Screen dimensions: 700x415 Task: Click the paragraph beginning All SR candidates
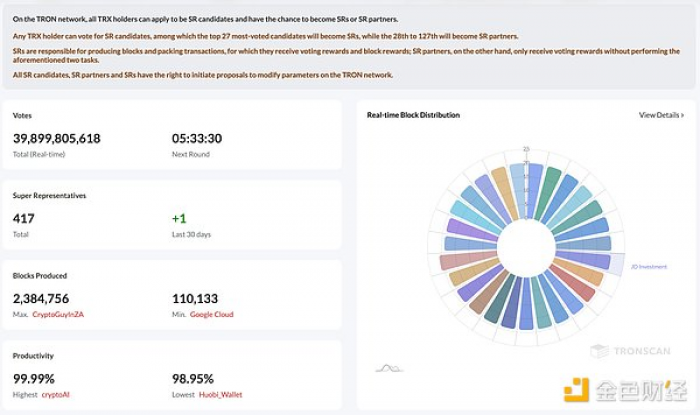[x=203, y=75]
